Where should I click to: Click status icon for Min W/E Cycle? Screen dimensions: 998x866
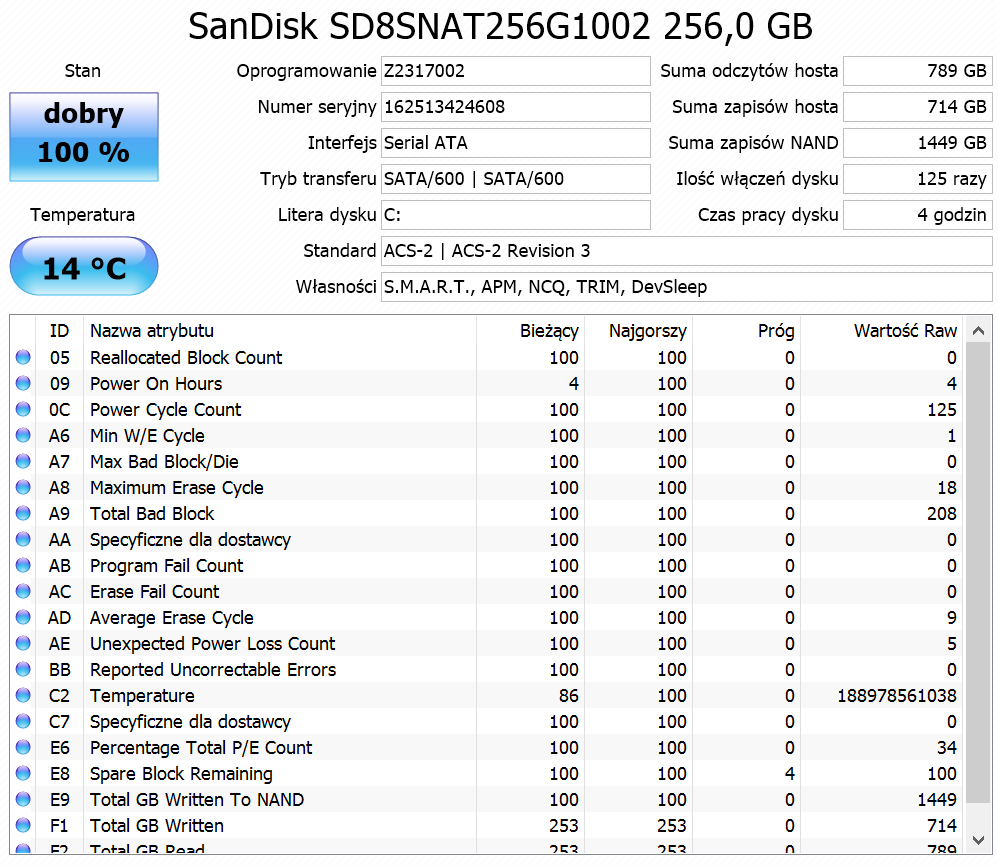click(23, 435)
